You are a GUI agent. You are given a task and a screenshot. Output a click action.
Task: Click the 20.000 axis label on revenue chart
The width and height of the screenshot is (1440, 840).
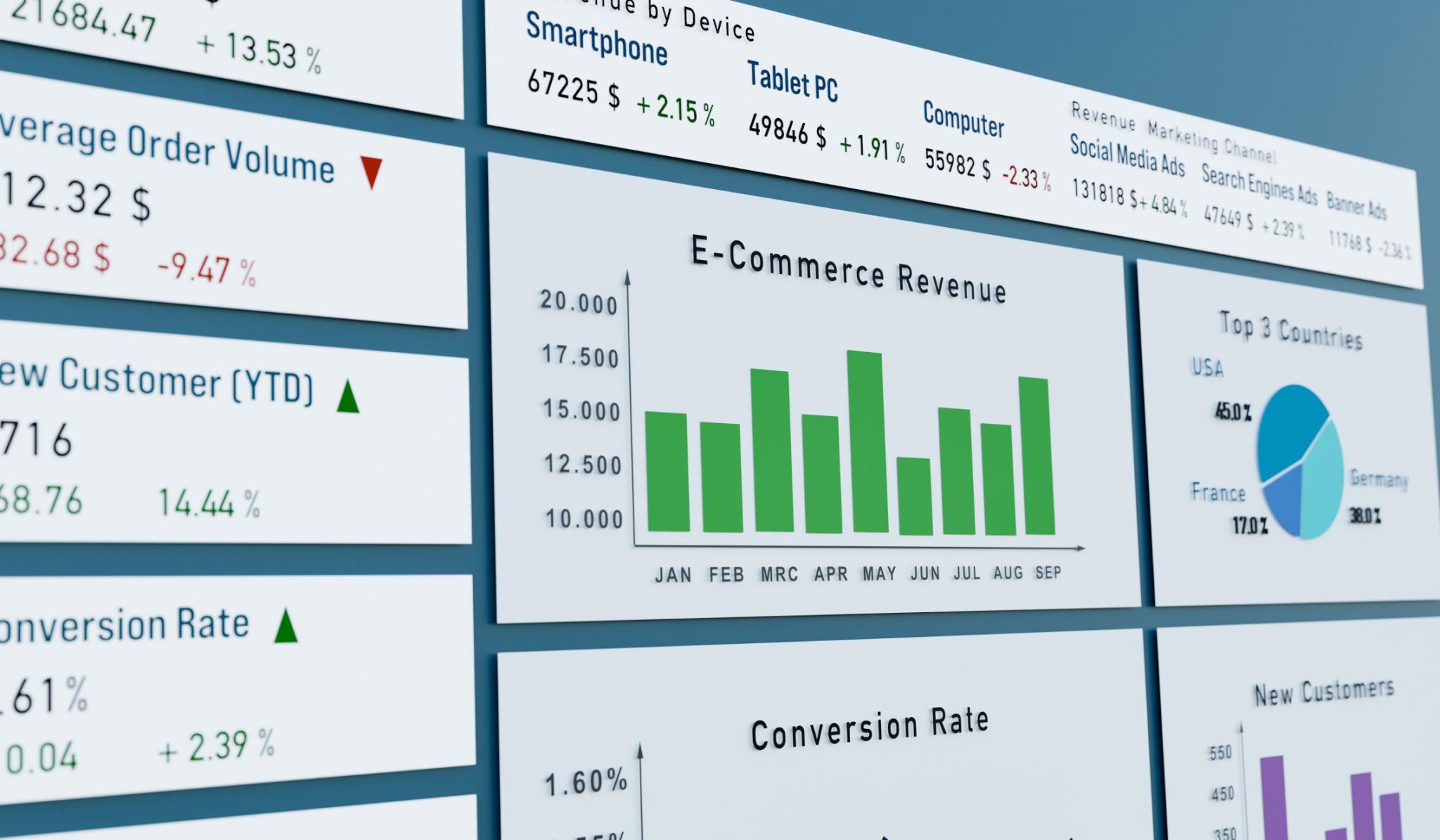(579, 302)
